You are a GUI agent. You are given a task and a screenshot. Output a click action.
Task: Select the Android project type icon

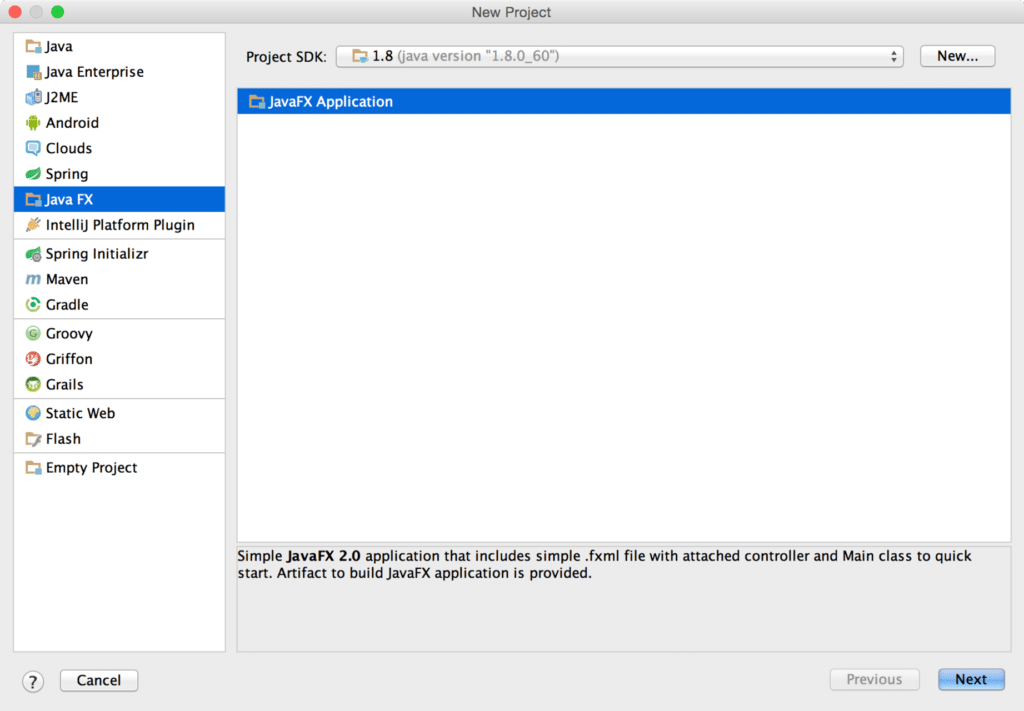33,122
